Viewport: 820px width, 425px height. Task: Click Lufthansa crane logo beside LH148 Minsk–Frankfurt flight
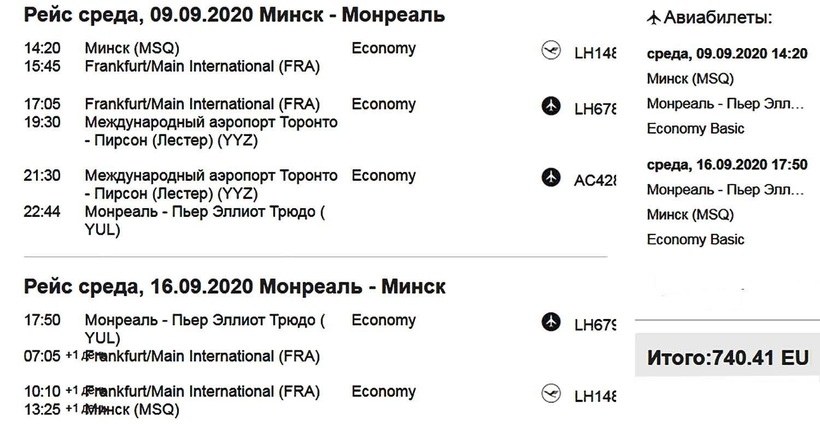click(x=549, y=51)
